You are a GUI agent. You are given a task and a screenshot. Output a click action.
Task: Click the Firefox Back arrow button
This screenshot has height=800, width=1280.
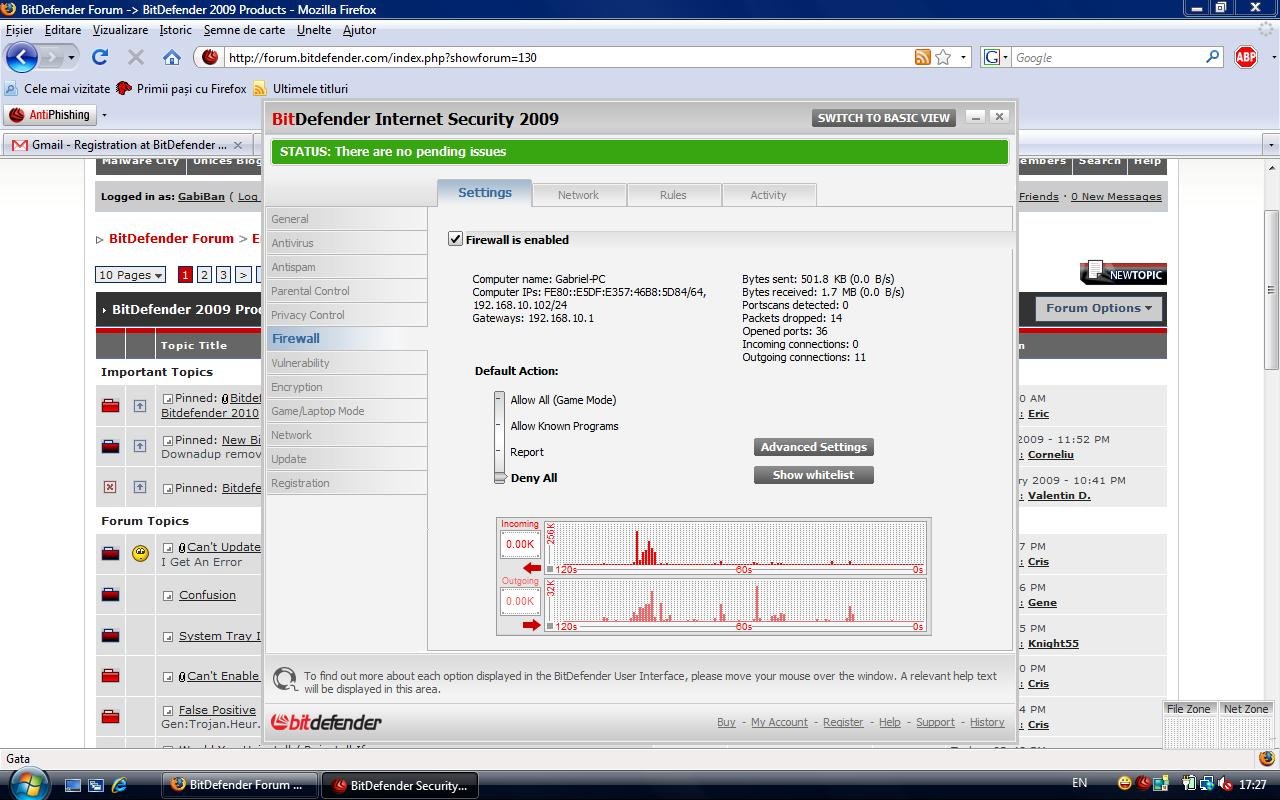coord(22,57)
